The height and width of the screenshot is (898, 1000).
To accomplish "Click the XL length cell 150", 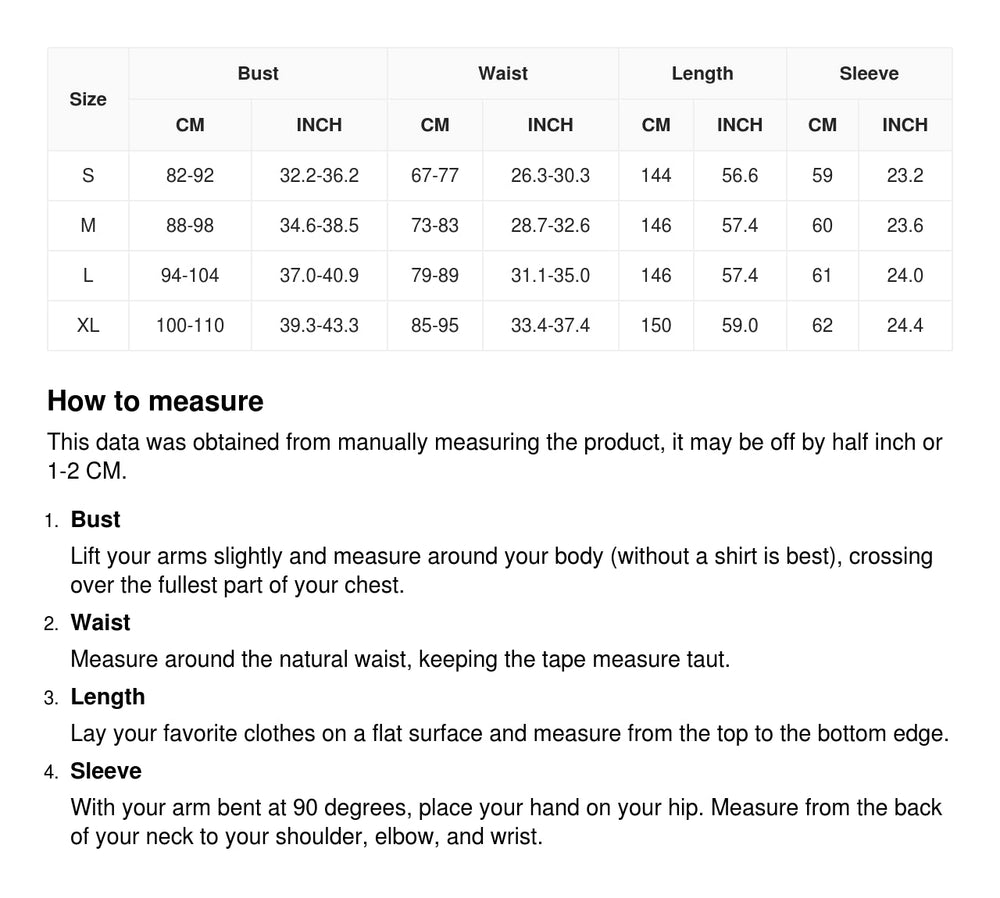I will click(x=656, y=326).
